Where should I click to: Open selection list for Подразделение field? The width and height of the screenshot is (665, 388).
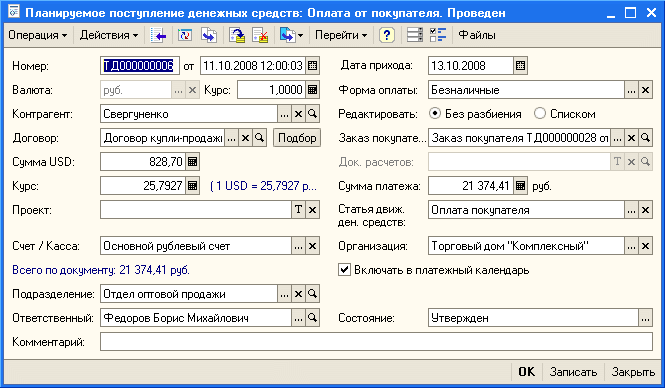click(284, 294)
